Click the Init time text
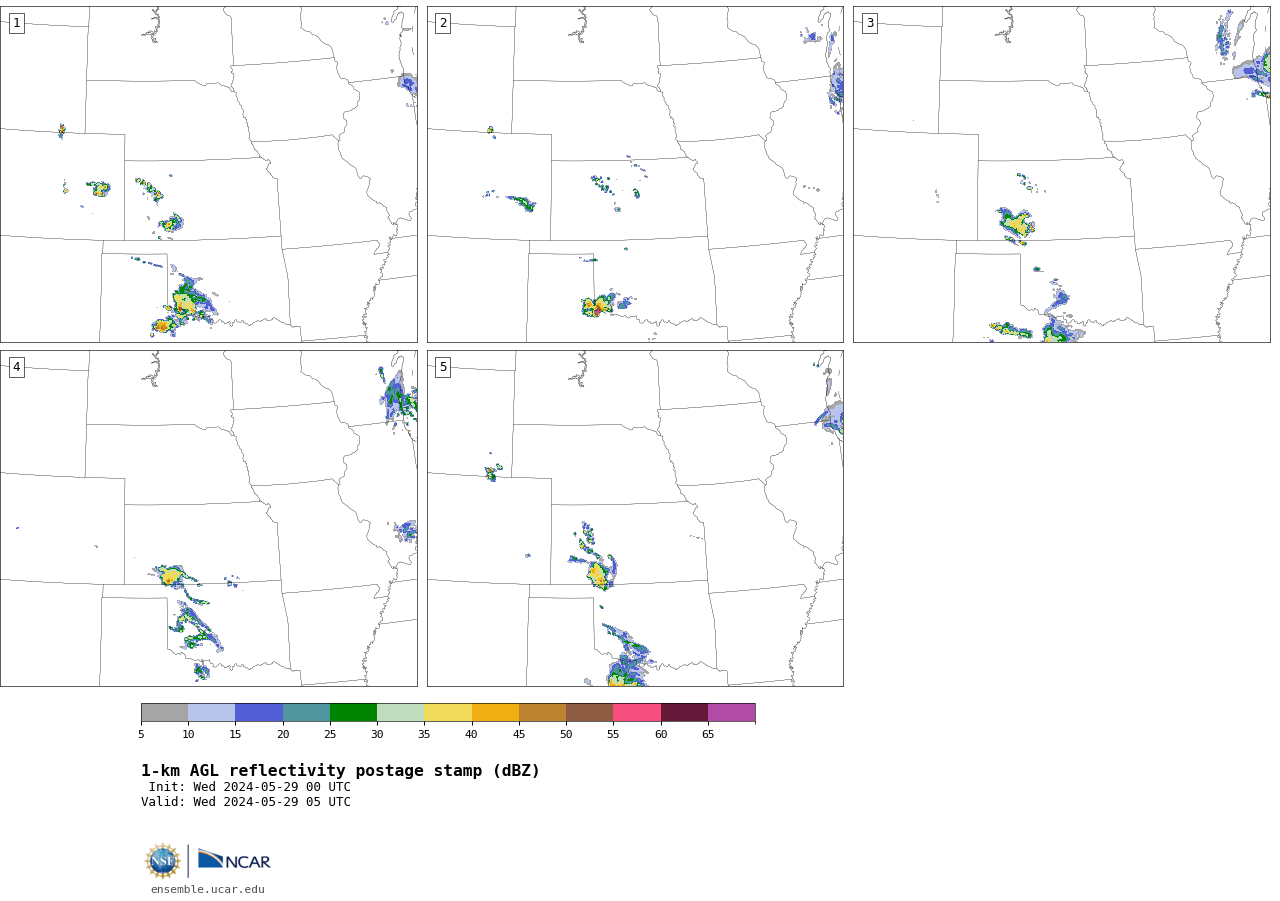This screenshot has height=901, width=1280. (x=250, y=787)
